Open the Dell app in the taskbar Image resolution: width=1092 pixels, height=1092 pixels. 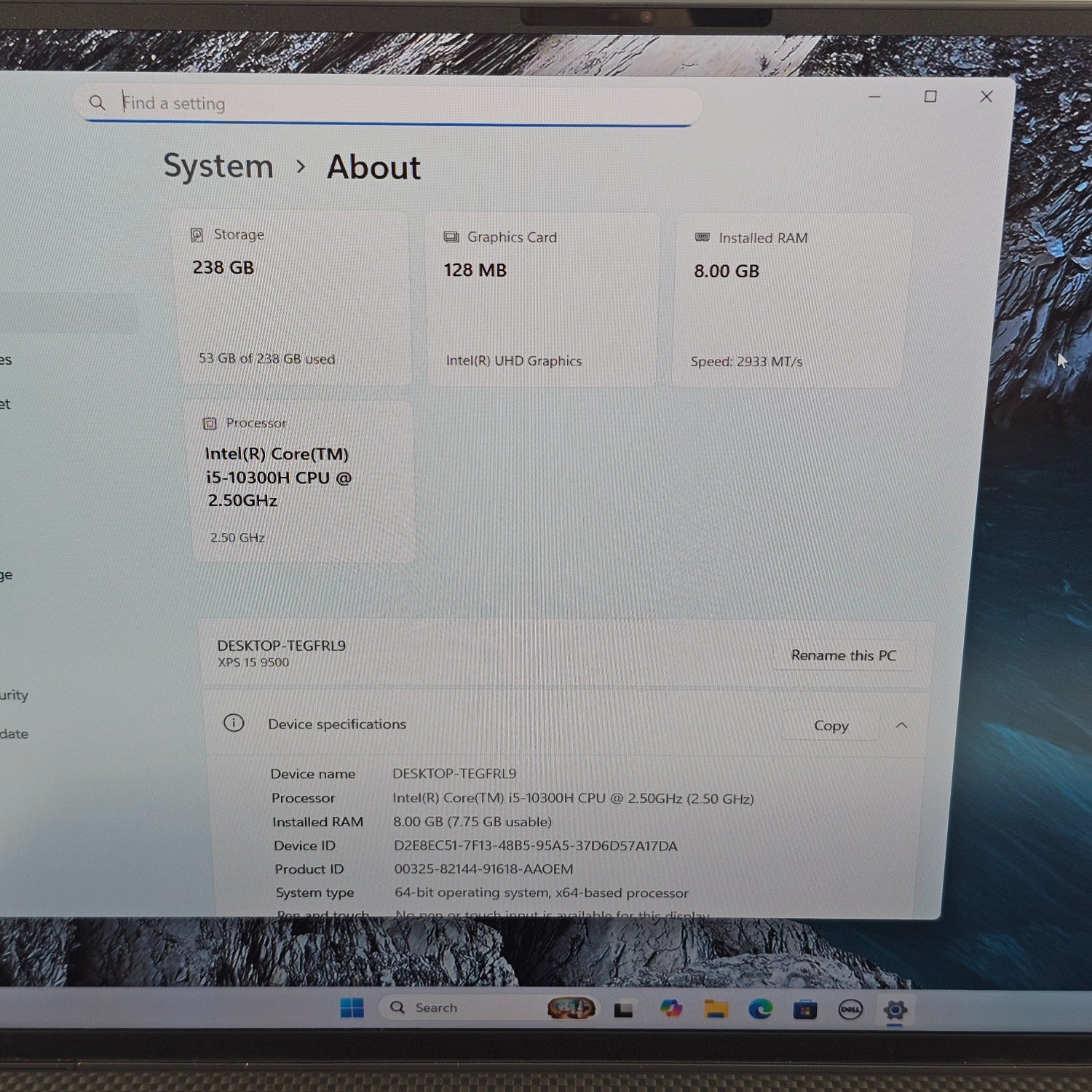(850, 1010)
